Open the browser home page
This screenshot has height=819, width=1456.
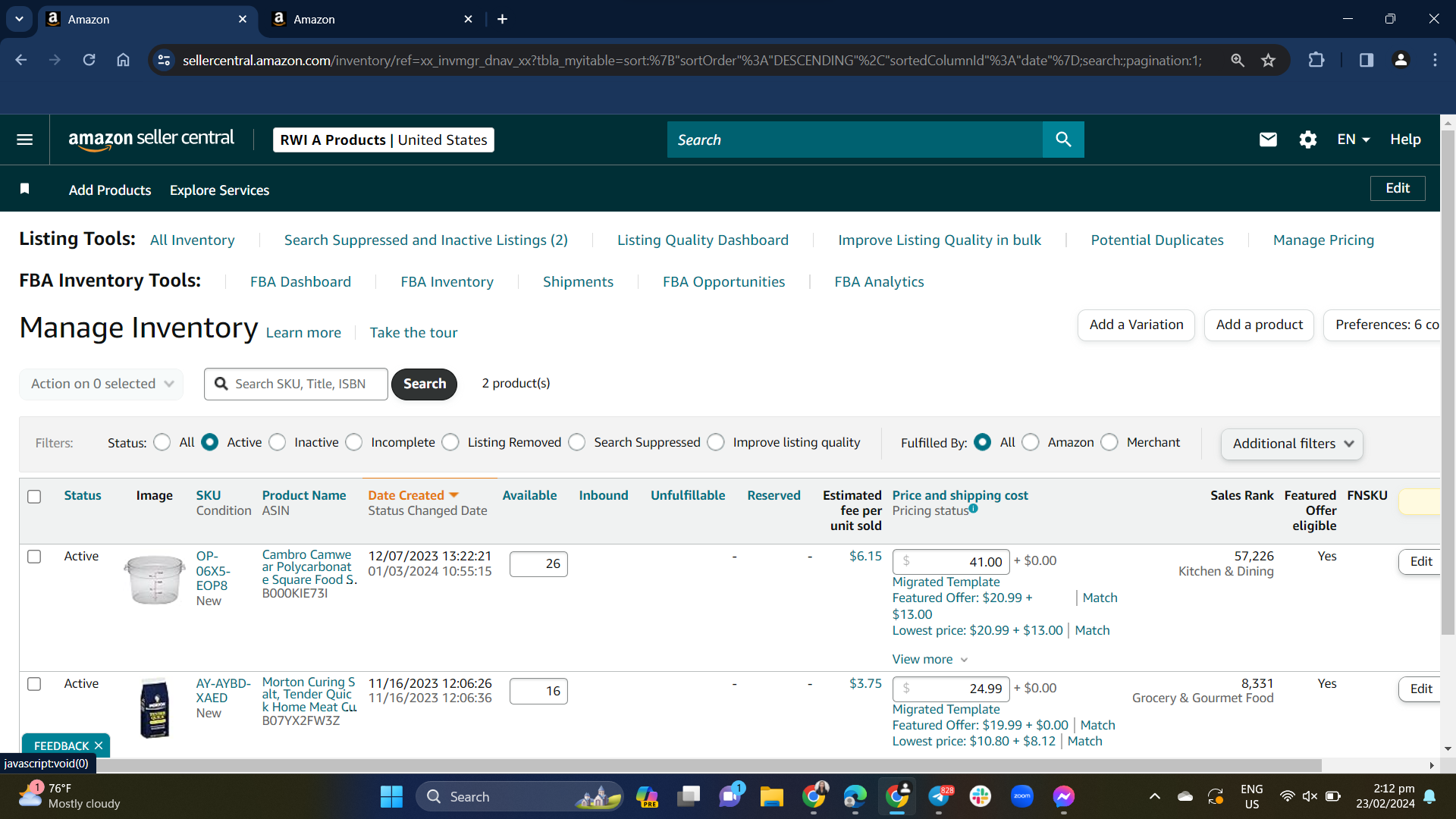(124, 60)
